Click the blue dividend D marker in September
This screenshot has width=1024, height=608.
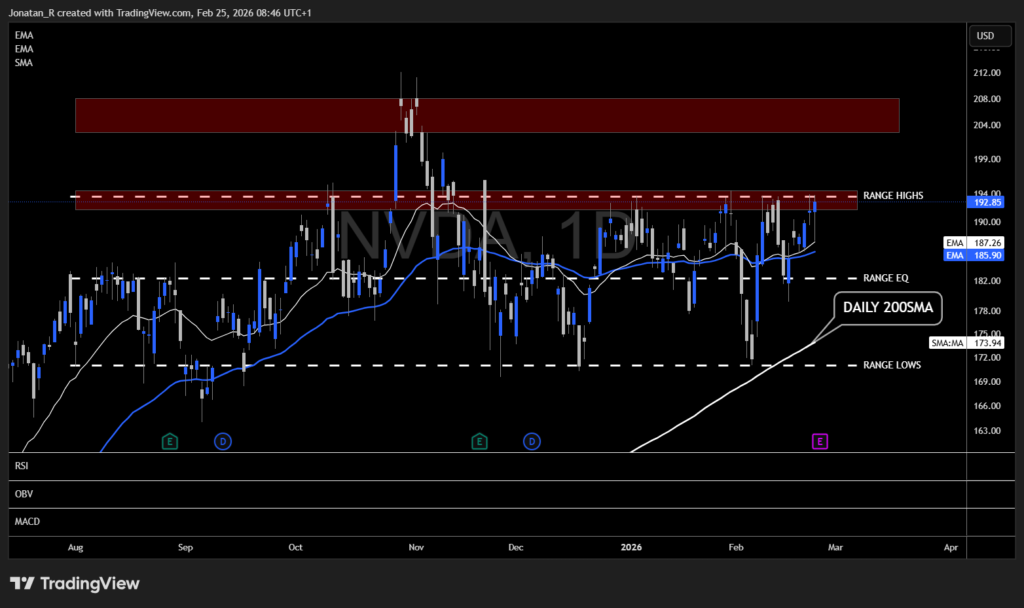click(222, 440)
